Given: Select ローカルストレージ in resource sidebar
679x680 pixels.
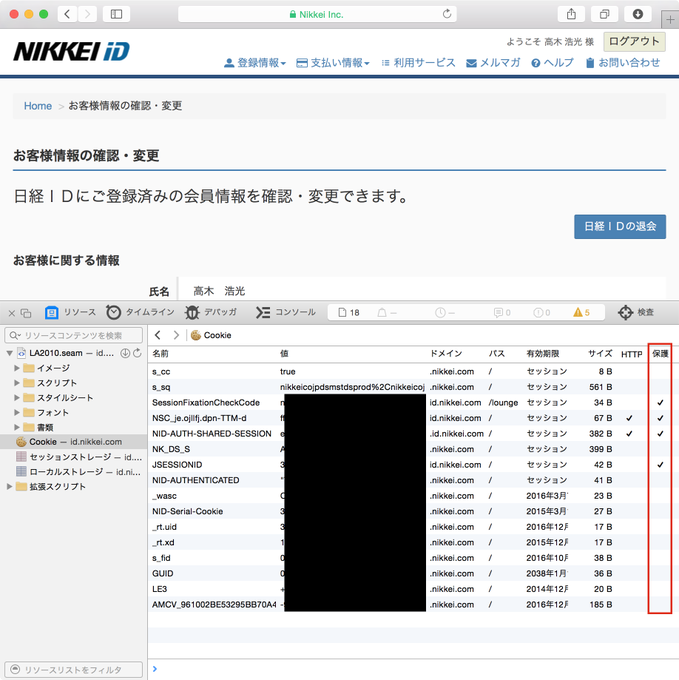Looking at the screenshot, I should click(74, 472).
